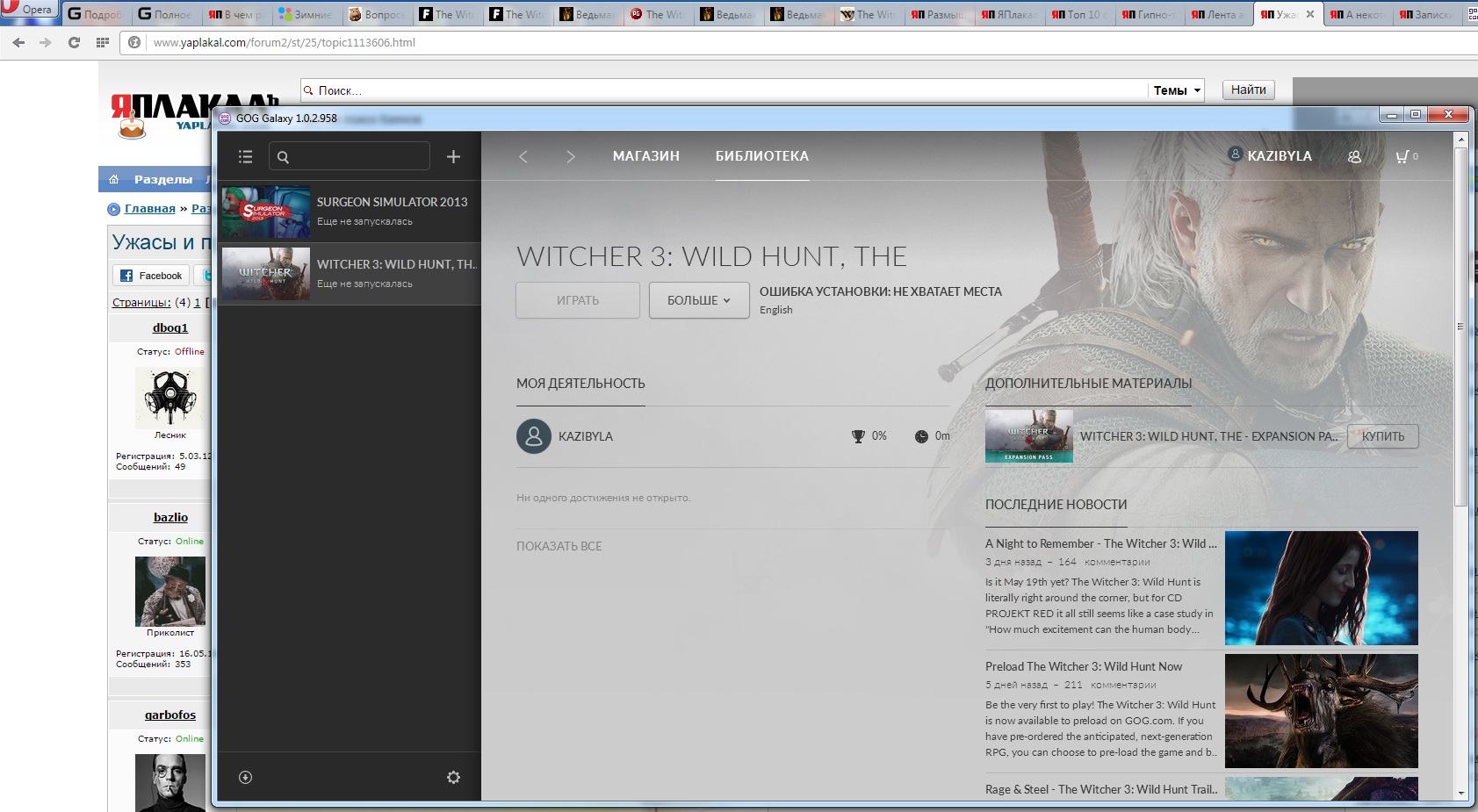Open the settings gear in Galaxy sidebar

click(x=453, y=777)
